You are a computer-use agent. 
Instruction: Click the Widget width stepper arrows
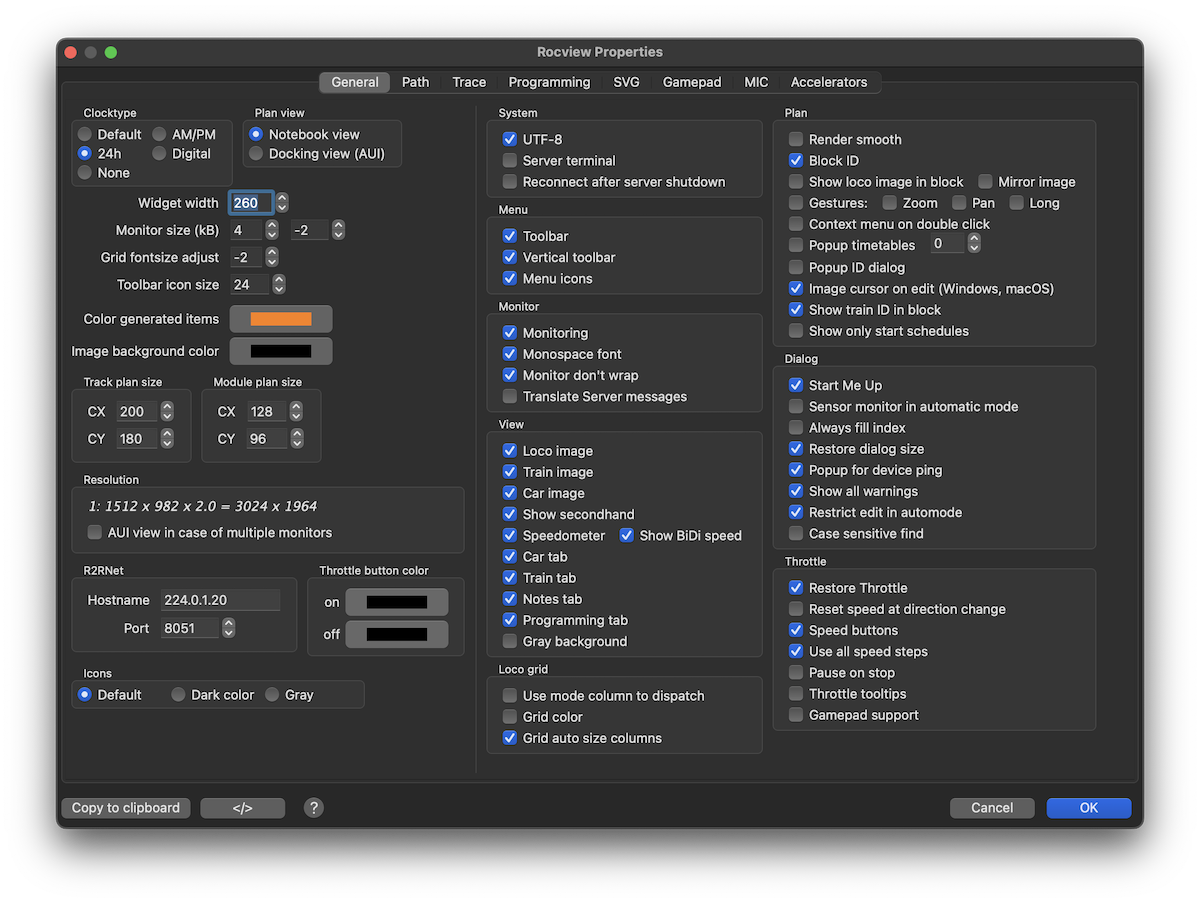[x=282, y=203]
